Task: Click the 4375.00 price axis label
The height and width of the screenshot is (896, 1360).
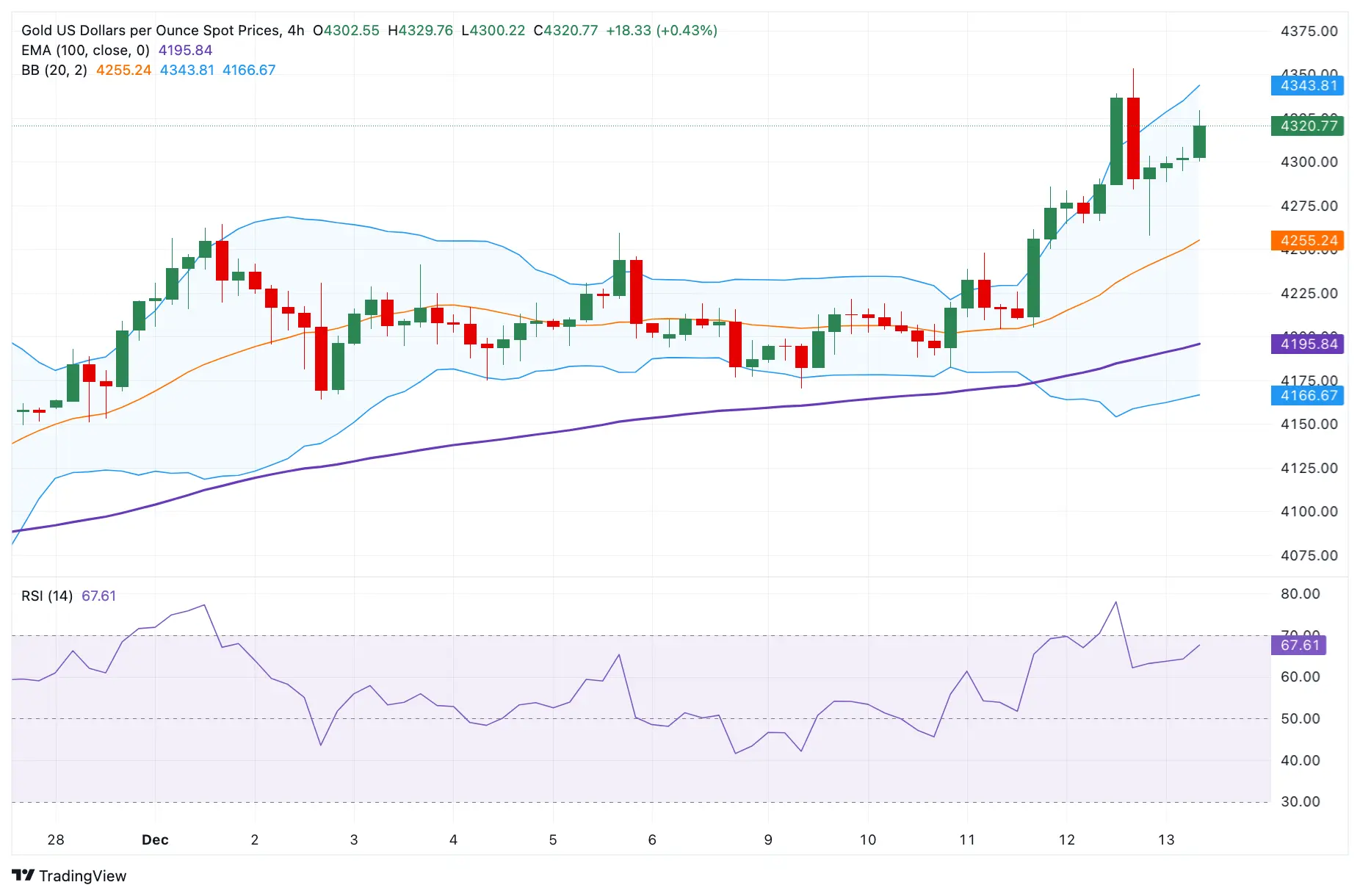Action: pos(1309,31)
